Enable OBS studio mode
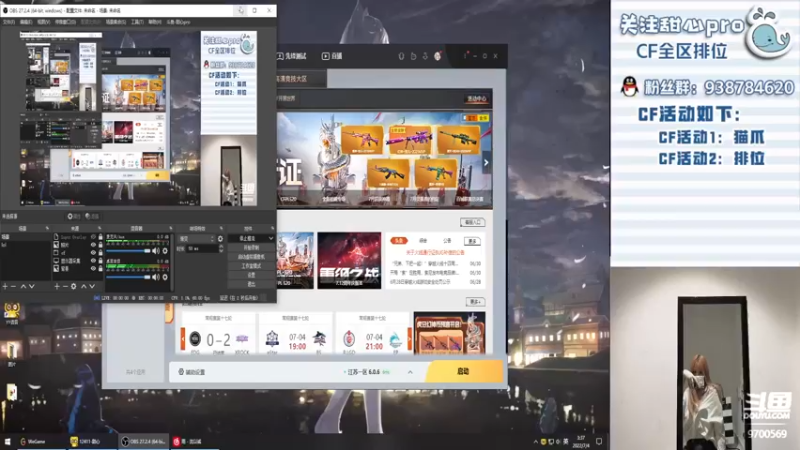 [x=252, y=266]
